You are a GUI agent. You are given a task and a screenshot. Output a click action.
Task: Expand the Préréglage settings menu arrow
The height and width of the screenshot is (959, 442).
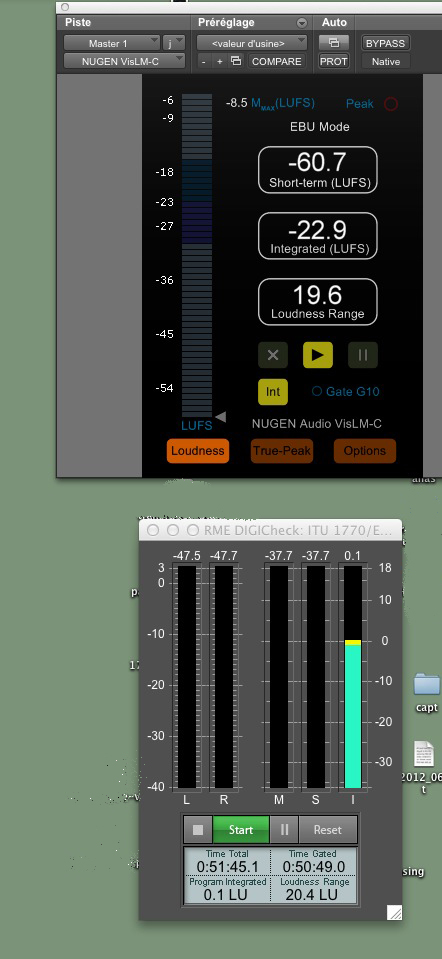301,23
